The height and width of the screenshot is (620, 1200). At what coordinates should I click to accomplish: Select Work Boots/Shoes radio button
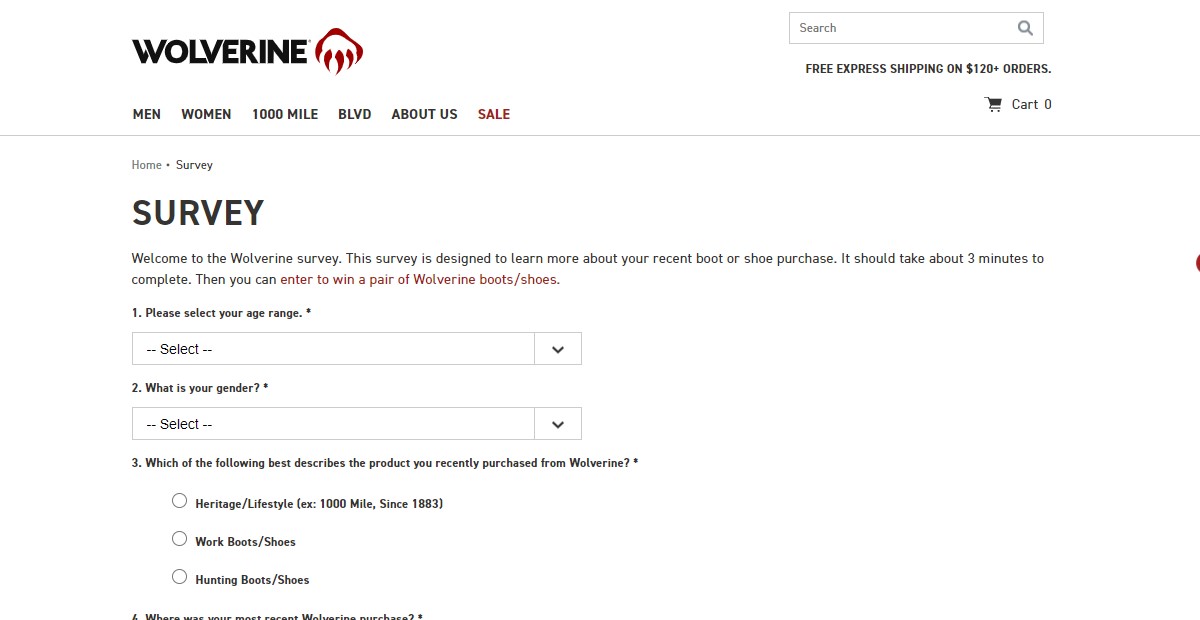coord(179,539)
